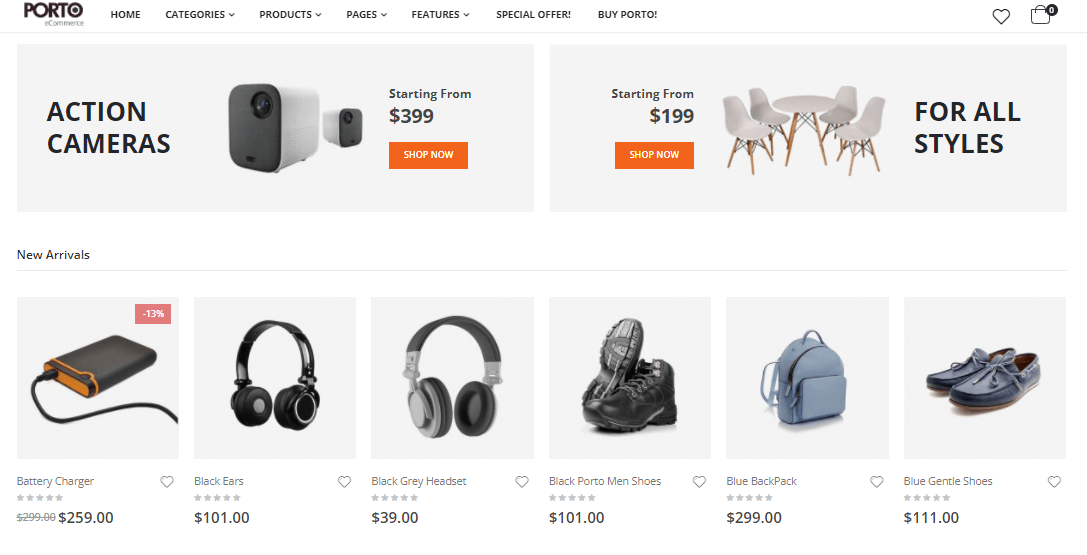Open the wishlist heart icon in header
Viewport: 1087px width, 555px height.
1001,16
